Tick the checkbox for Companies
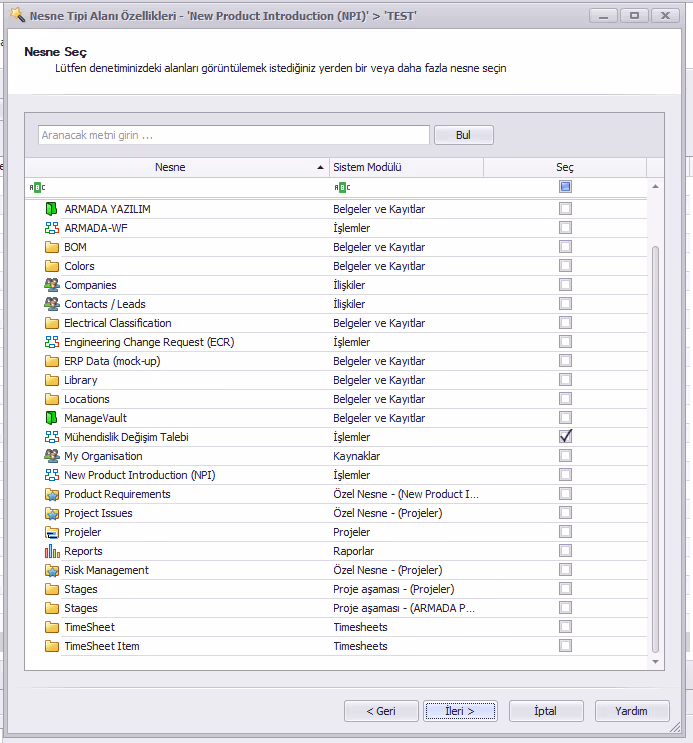Viewport: 693px width, 743px height. (x=565, y=284)
